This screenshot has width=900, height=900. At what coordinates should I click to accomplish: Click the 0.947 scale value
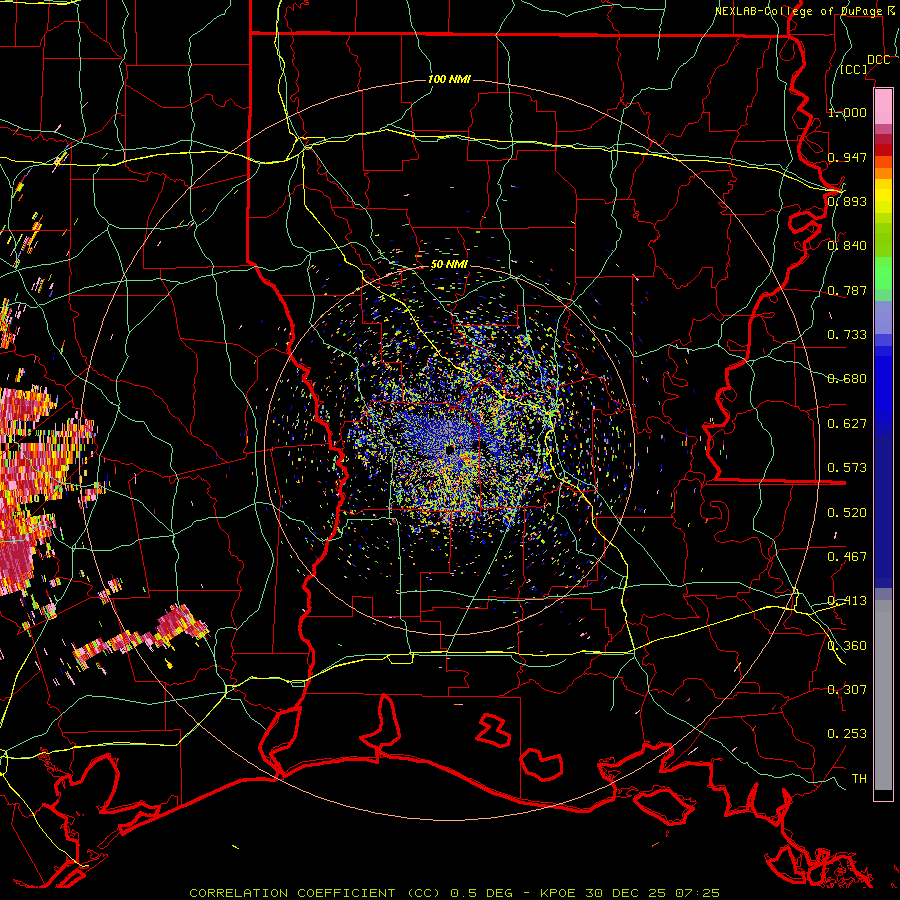(x=847, y=157)
